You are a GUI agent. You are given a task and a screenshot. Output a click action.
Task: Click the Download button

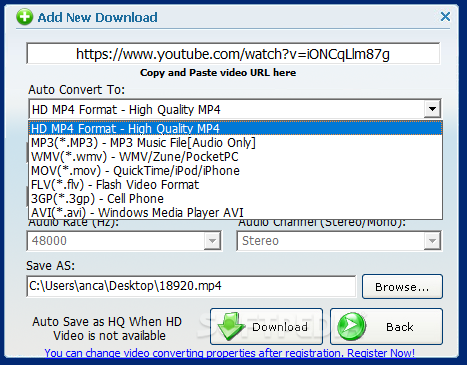click(266, 326)
